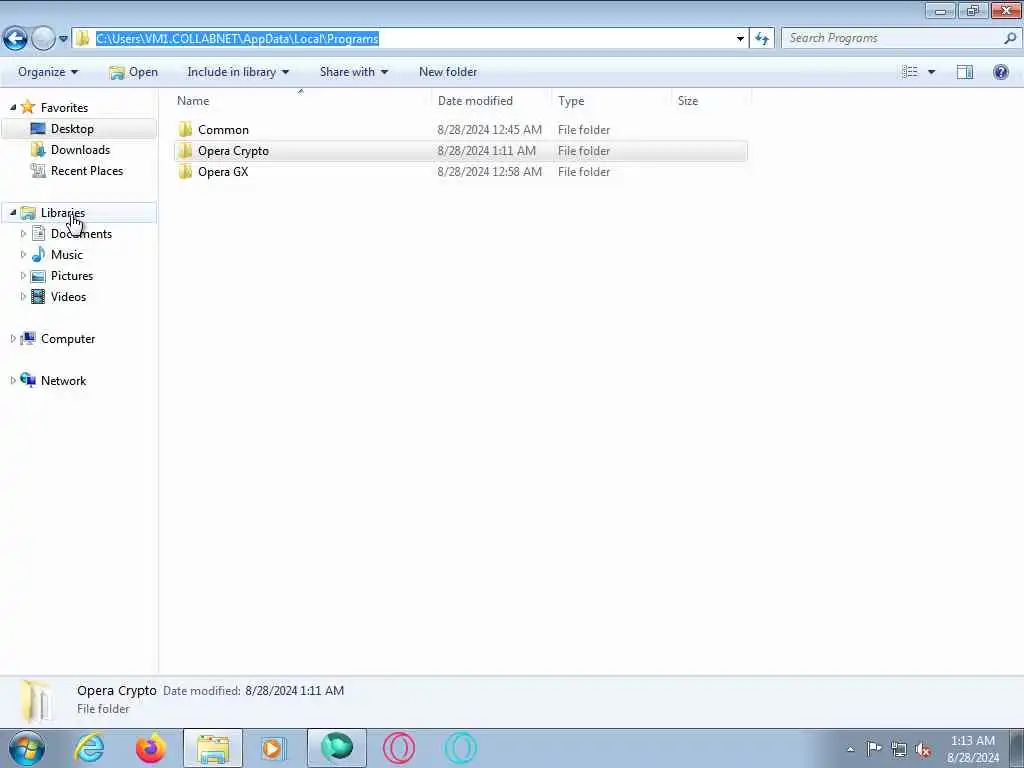This screenshot has height=768, width=1024.
Task: Click the muted volume tray icon
Action: click(x=923, y=749)
